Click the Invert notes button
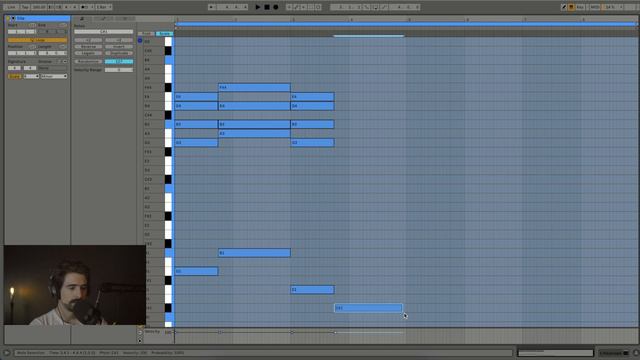The width and height of the screenshot is (640, 360). (x=119, y=47)
